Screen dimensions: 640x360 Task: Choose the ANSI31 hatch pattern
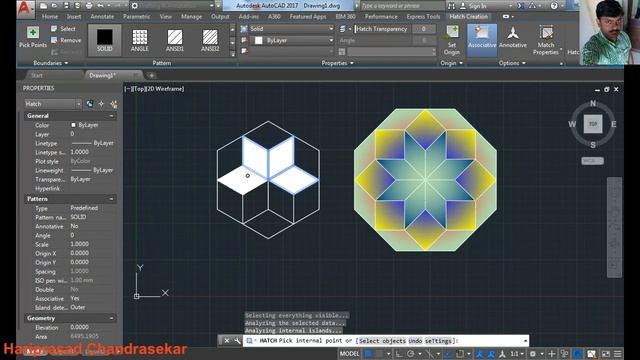tap(175, 40)
